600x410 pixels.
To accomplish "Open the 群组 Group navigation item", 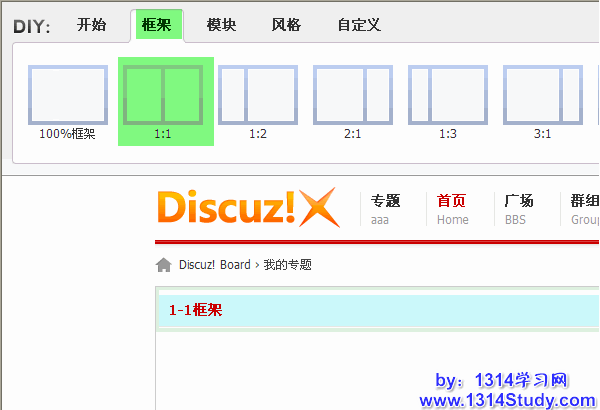I will pos(584,208).
